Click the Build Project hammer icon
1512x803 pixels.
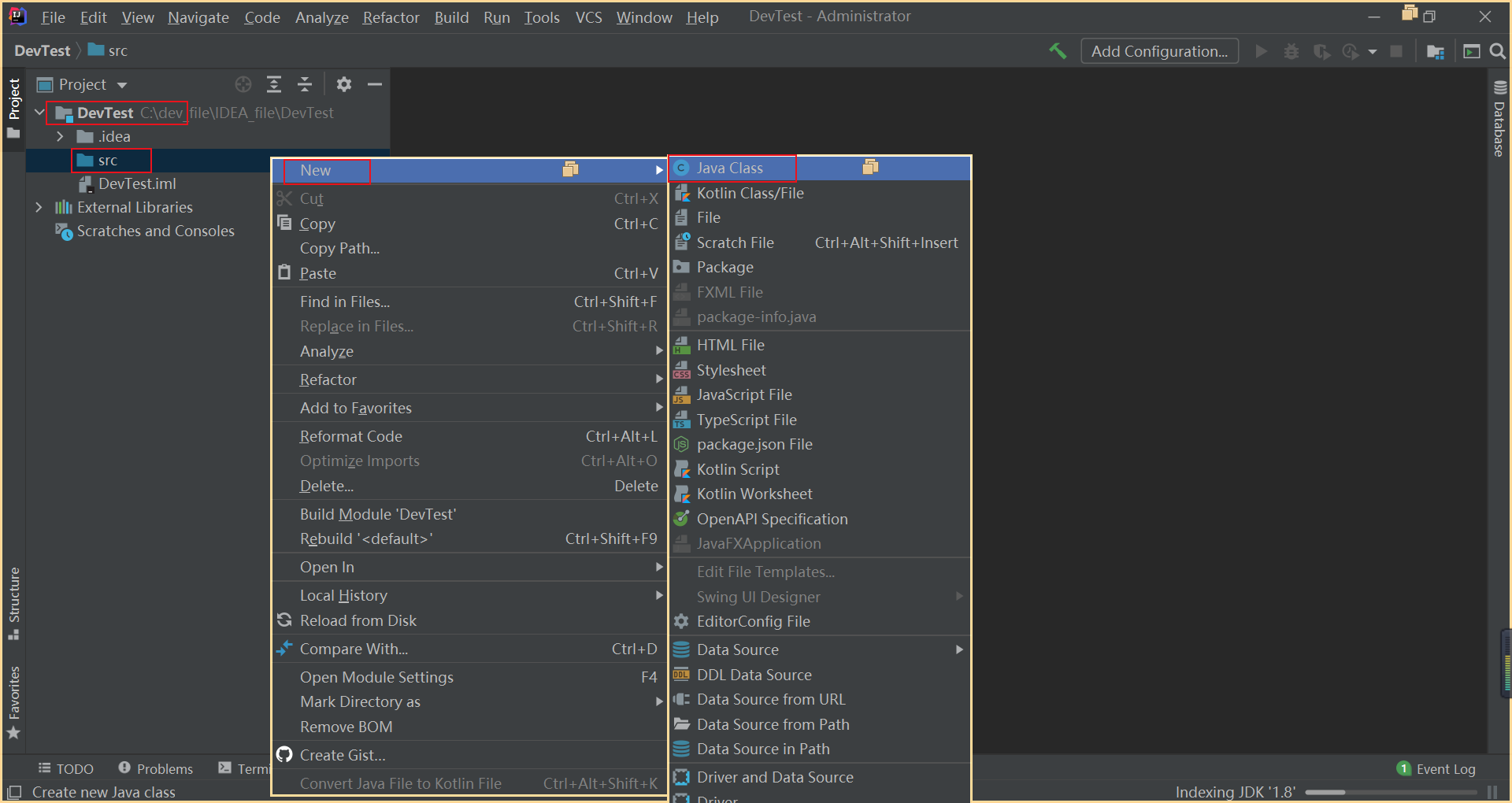[1058, 51]
